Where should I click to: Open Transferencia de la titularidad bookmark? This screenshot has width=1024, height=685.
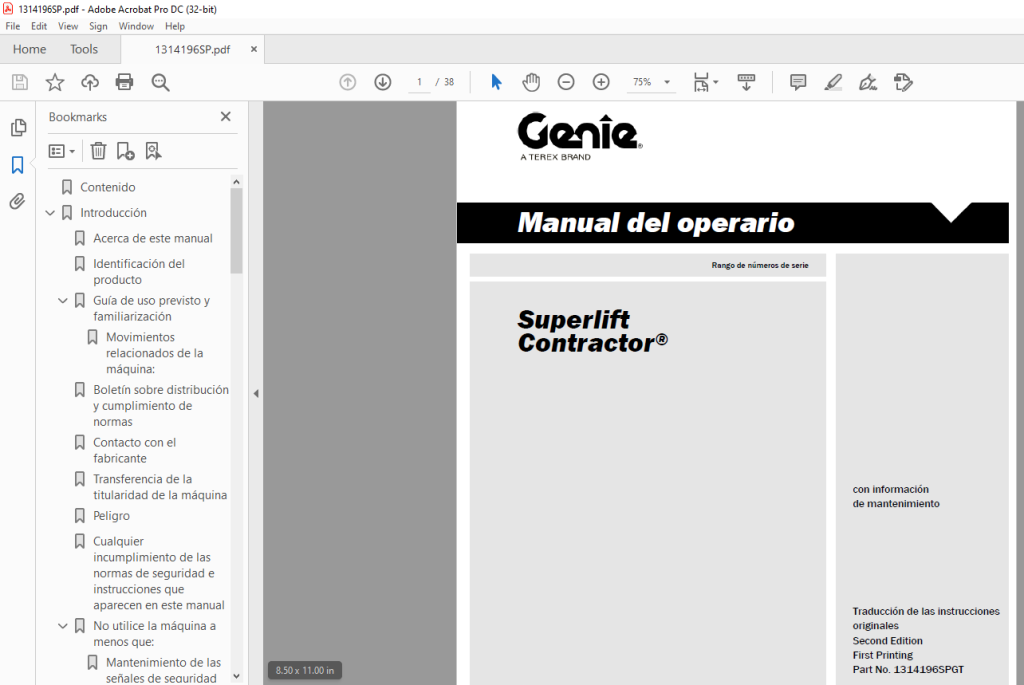click(x=160, y=487)
